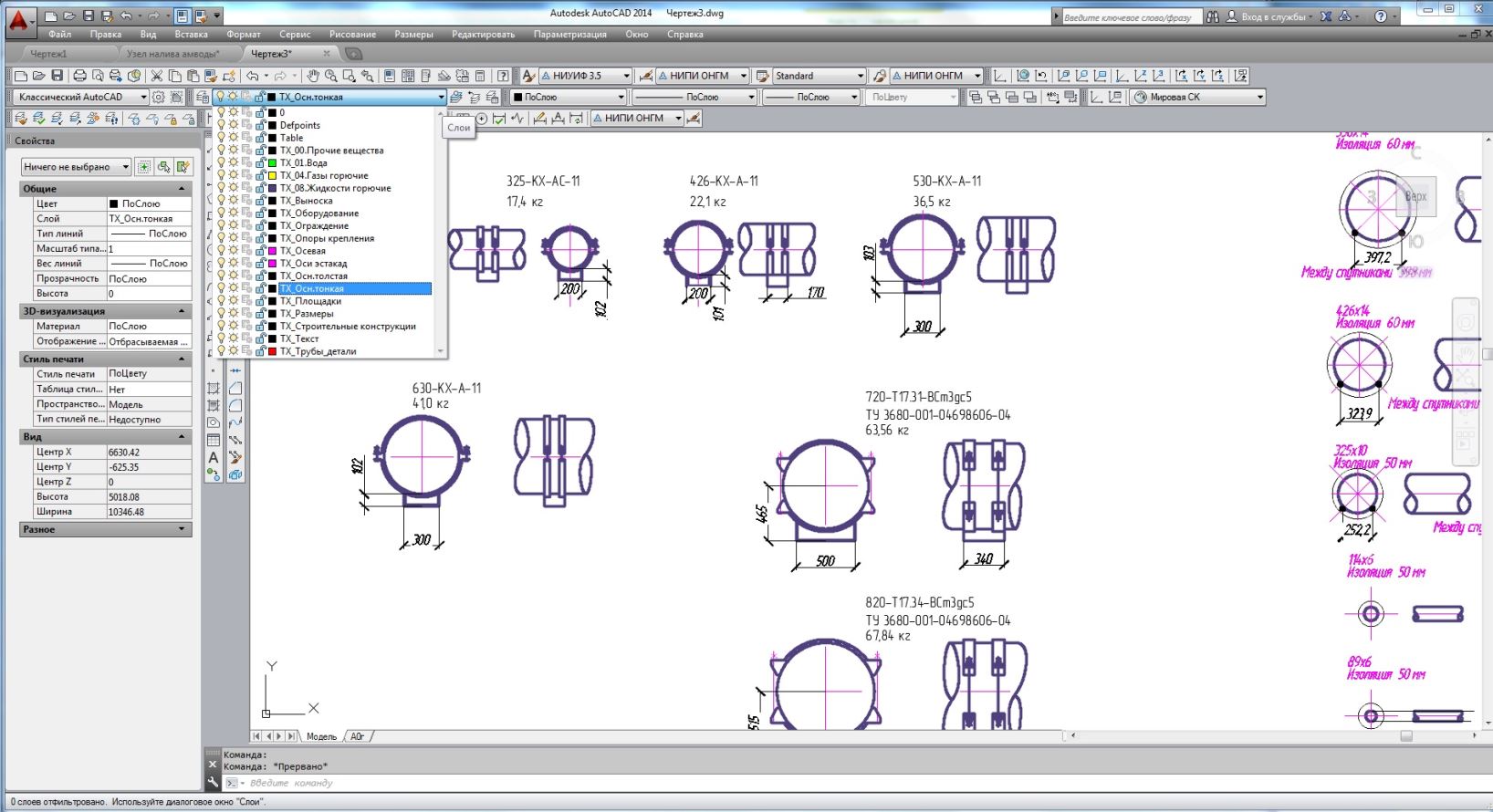This screenshot has width=1493, height=812.
Task: Open the Help question mark icon
Action: pyautogui.click(x=503, y=76)
